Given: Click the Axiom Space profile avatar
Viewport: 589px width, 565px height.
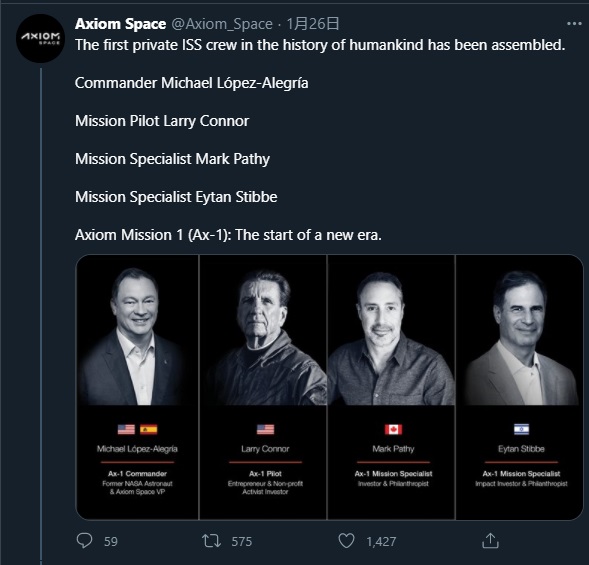Looking at the screenshot, I should click(x=41, y=38).
